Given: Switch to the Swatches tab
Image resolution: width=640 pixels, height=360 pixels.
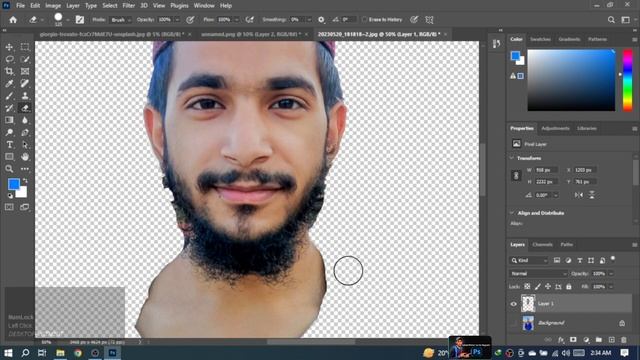Looking at the screenshot, I should pyautogui.click(x=540, y=39).
